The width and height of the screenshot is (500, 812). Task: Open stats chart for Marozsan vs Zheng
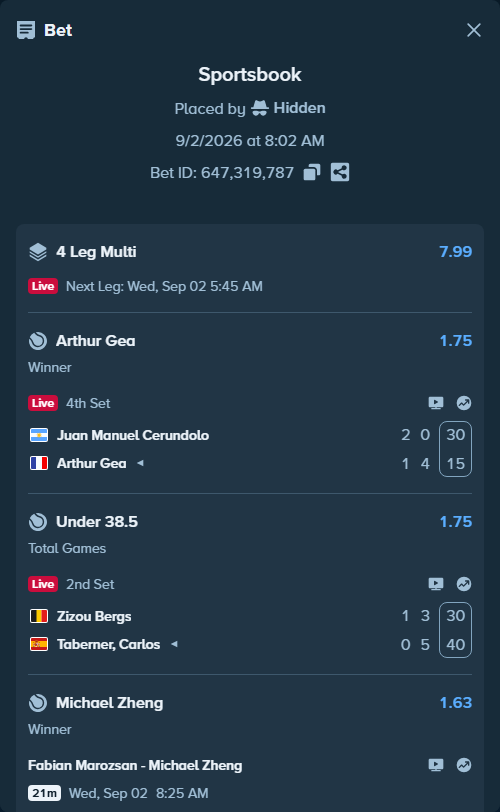click(464, 765)
